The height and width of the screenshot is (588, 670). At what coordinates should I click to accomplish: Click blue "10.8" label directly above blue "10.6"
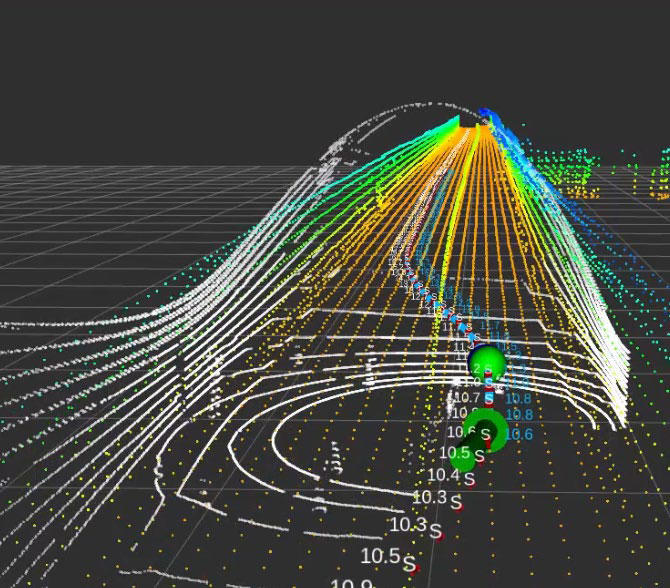coord(519,415)
